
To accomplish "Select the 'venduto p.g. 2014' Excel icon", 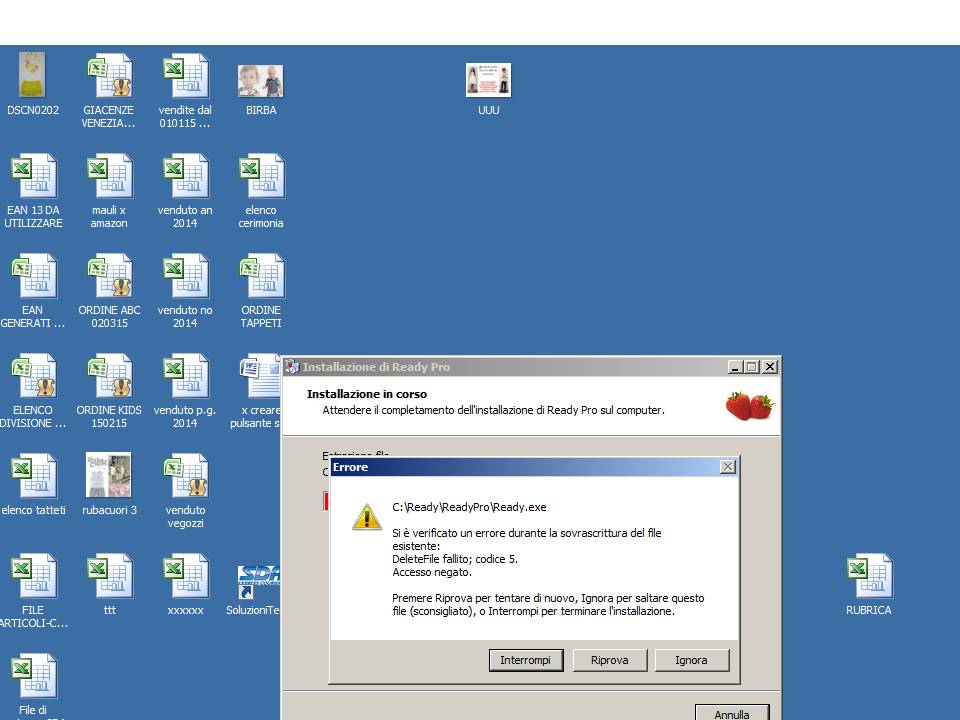I will coord(186,375).
